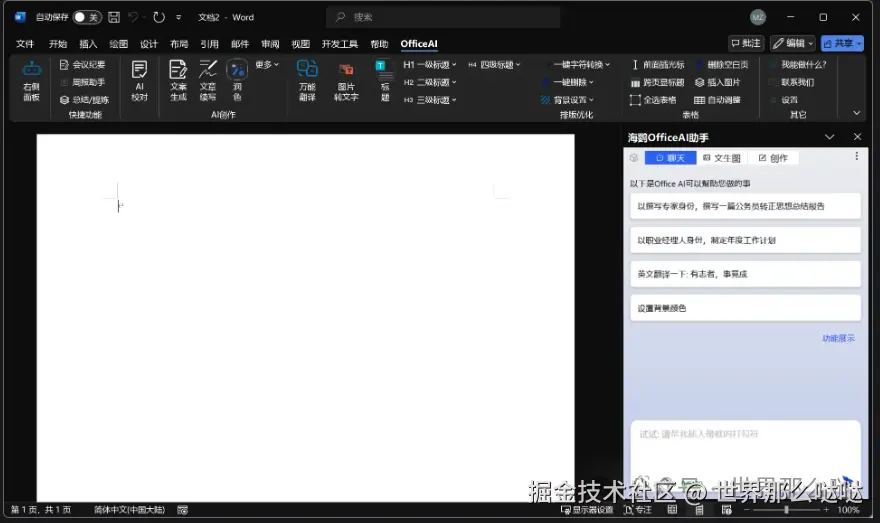Select the web layout view icon
Screen dimensions: 880x523
click(x=726, y=510)
